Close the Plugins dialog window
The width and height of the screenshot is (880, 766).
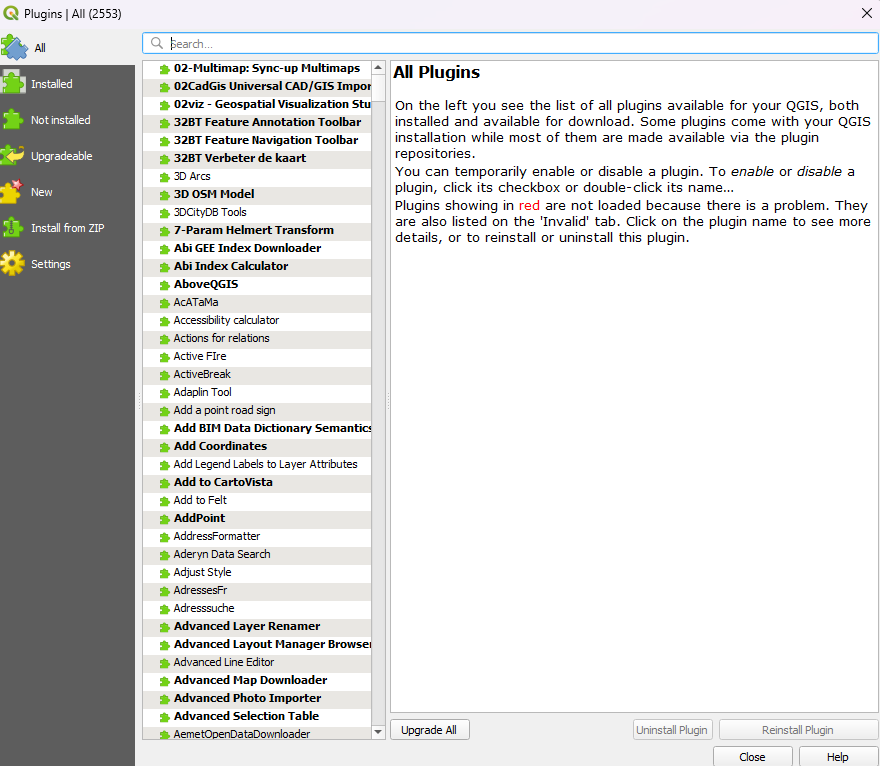[867, 13]
